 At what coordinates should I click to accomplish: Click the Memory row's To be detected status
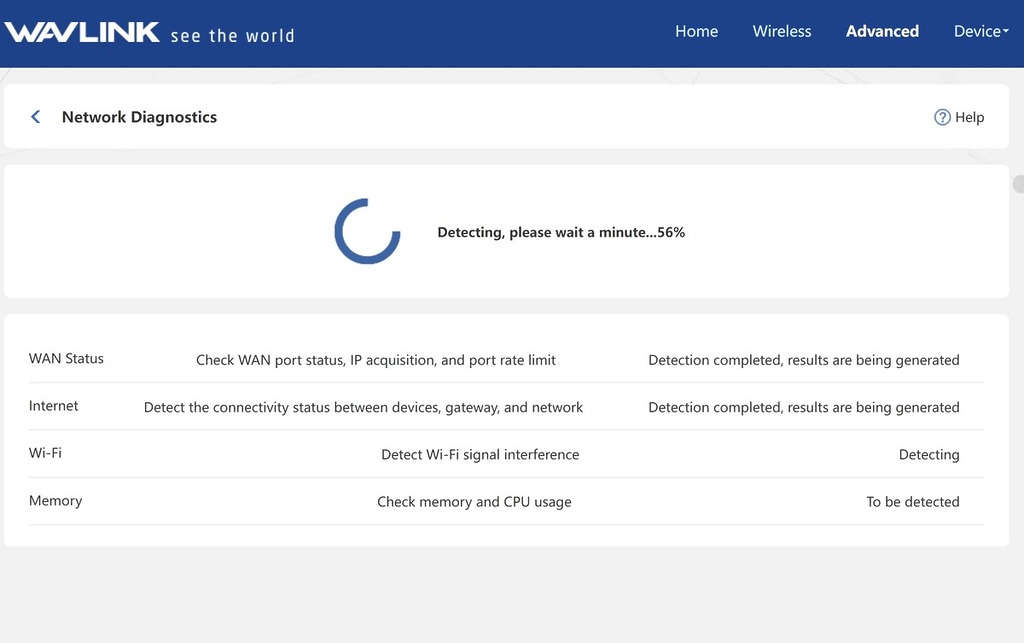point(912,502)
